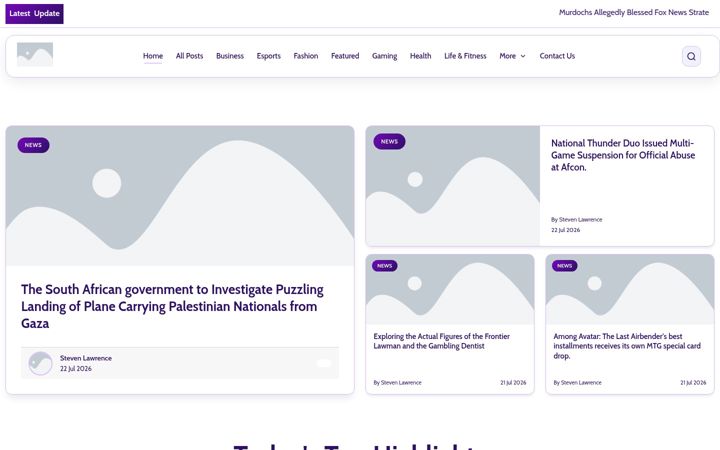720x450 pixels.
Task: Click By Steven Lawrence on Frontier Lawman card
Action: pos(397,382)
